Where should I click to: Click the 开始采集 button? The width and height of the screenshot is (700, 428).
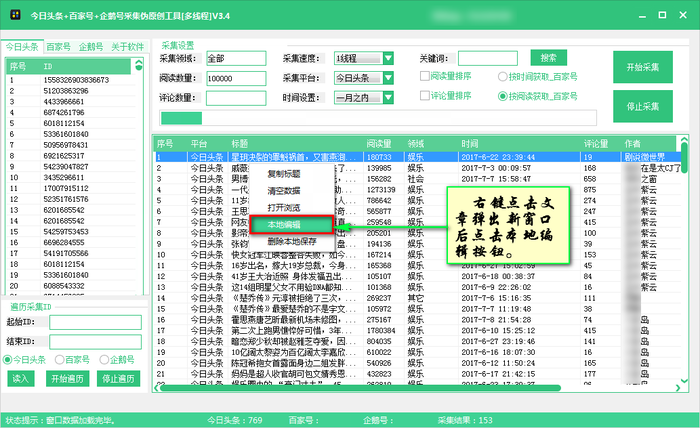click(643, 67)
